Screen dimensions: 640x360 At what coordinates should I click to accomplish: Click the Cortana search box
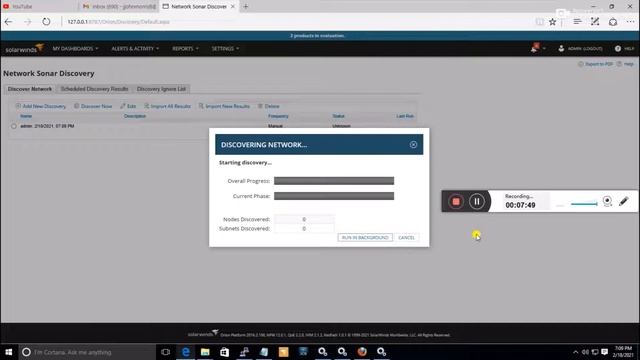pos(87,352)
